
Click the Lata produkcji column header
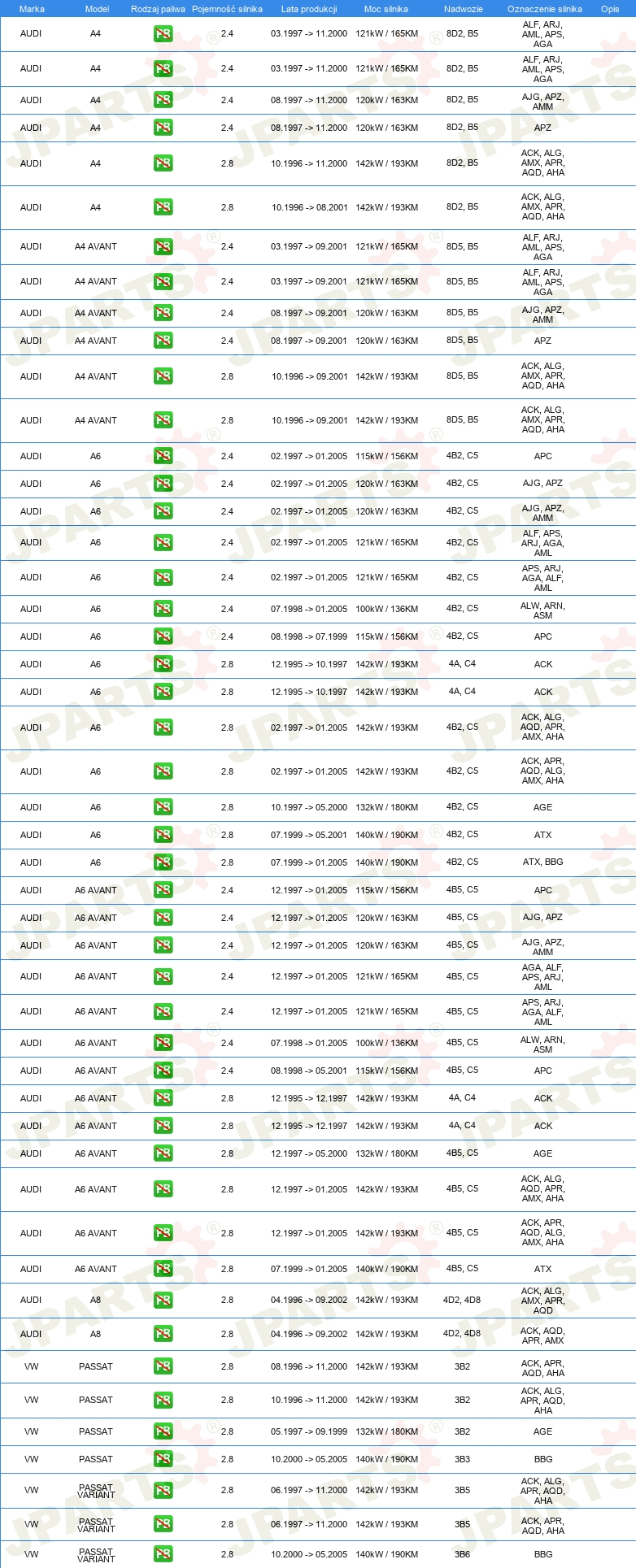[309, 9]
